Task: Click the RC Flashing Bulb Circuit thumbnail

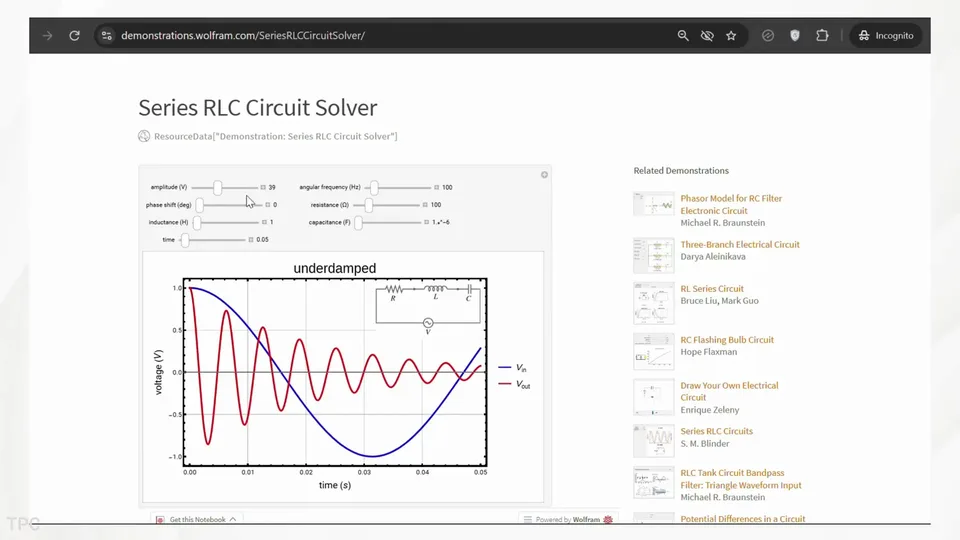Action: [x=654, y=351]
